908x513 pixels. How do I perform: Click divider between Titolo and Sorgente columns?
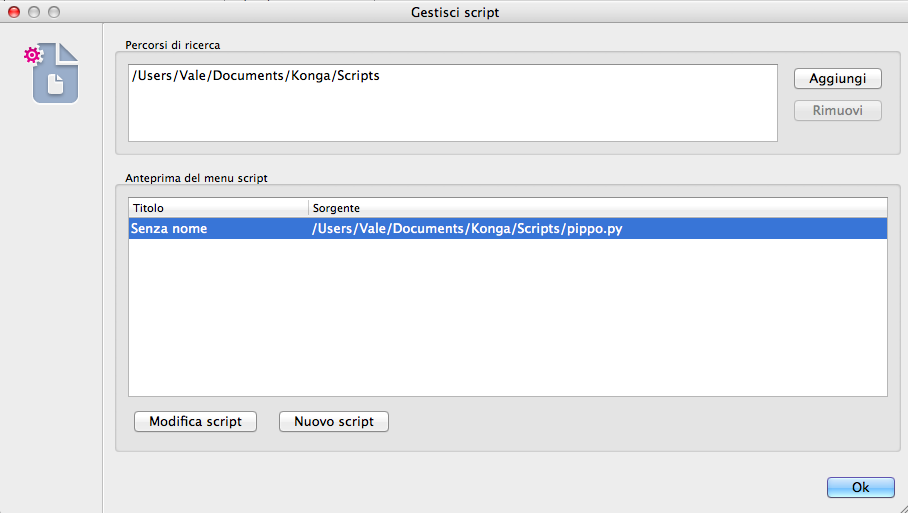click(x=309, y=208)
